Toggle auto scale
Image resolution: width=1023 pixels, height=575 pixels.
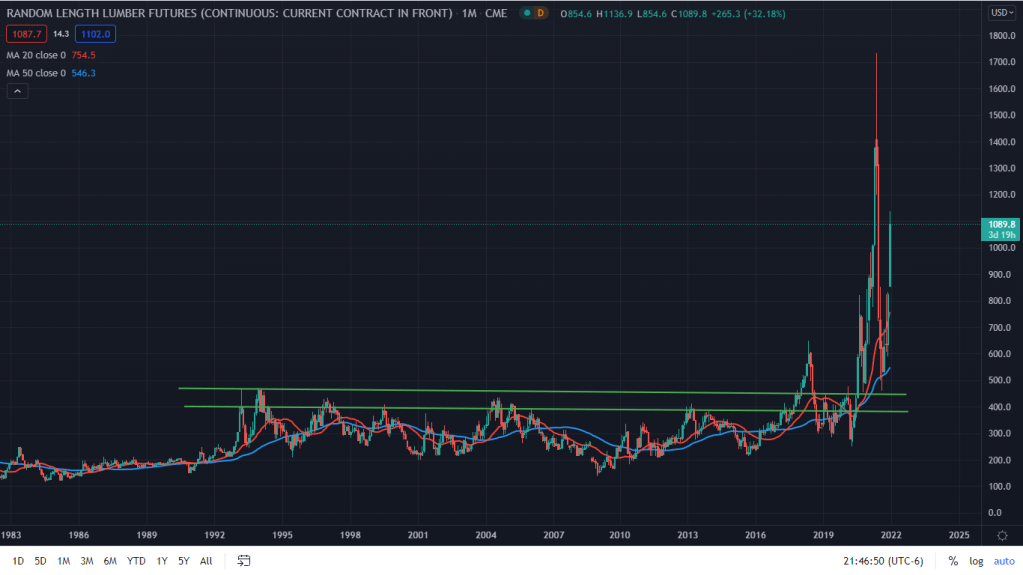(1003, 561)
